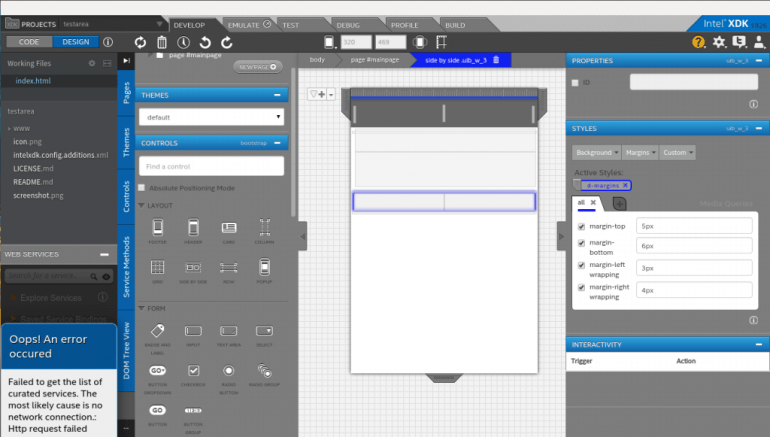
Task: Expand the www folder
Action: tap(9, 129)
